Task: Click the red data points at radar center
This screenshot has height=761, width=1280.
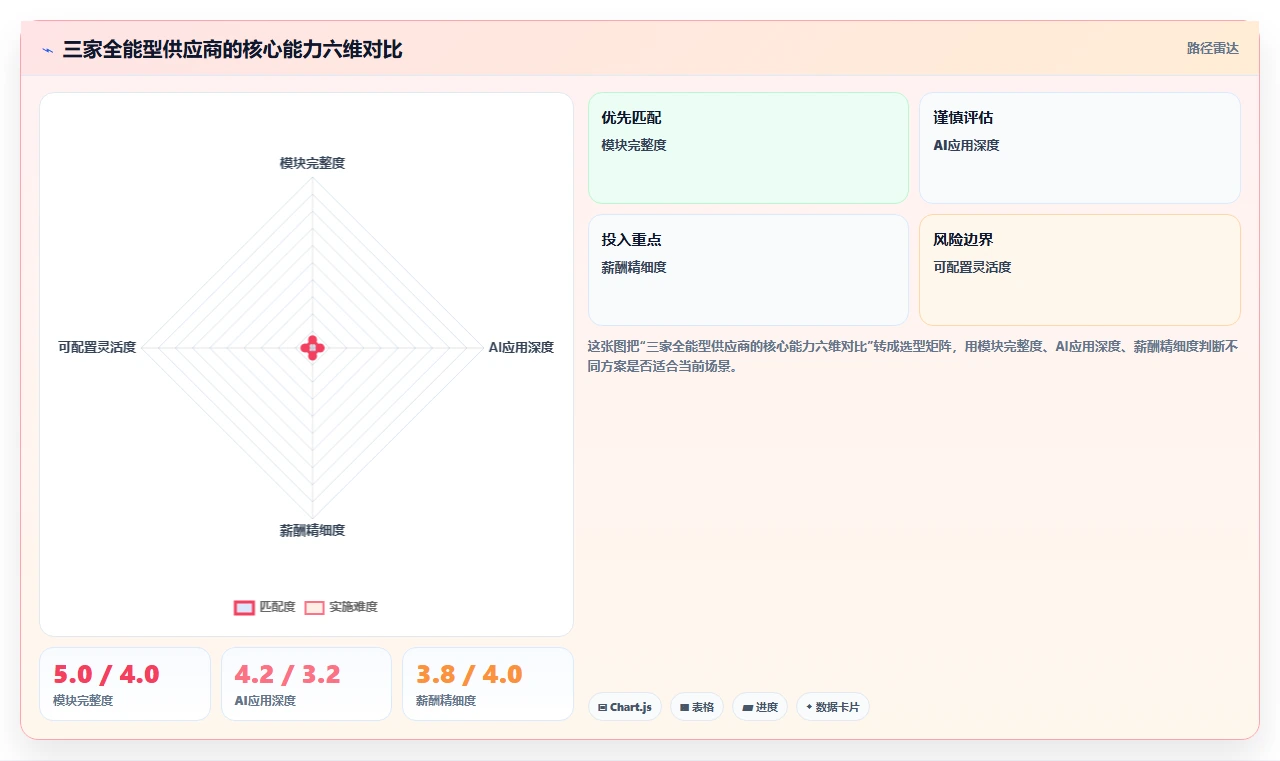Action: tap(313, 348)
